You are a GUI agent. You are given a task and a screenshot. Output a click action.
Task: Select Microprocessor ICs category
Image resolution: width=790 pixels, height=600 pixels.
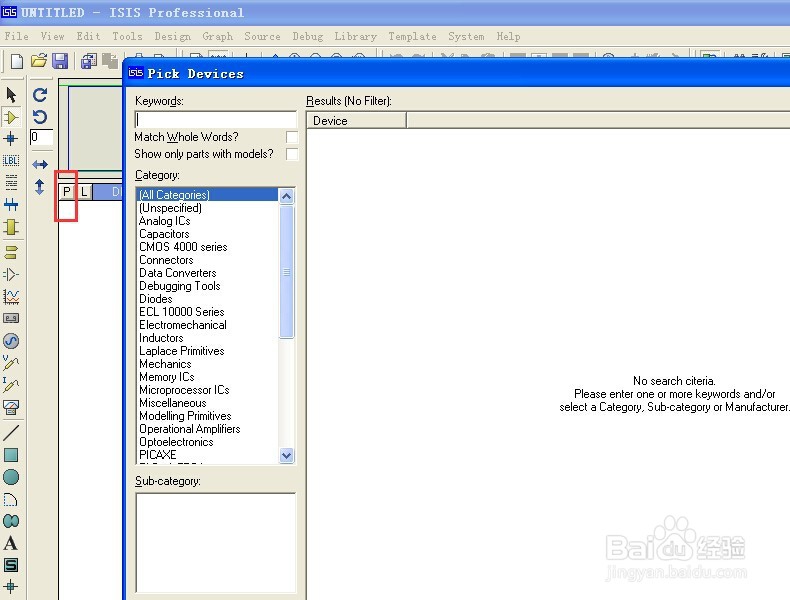click(x=184, y=390)
